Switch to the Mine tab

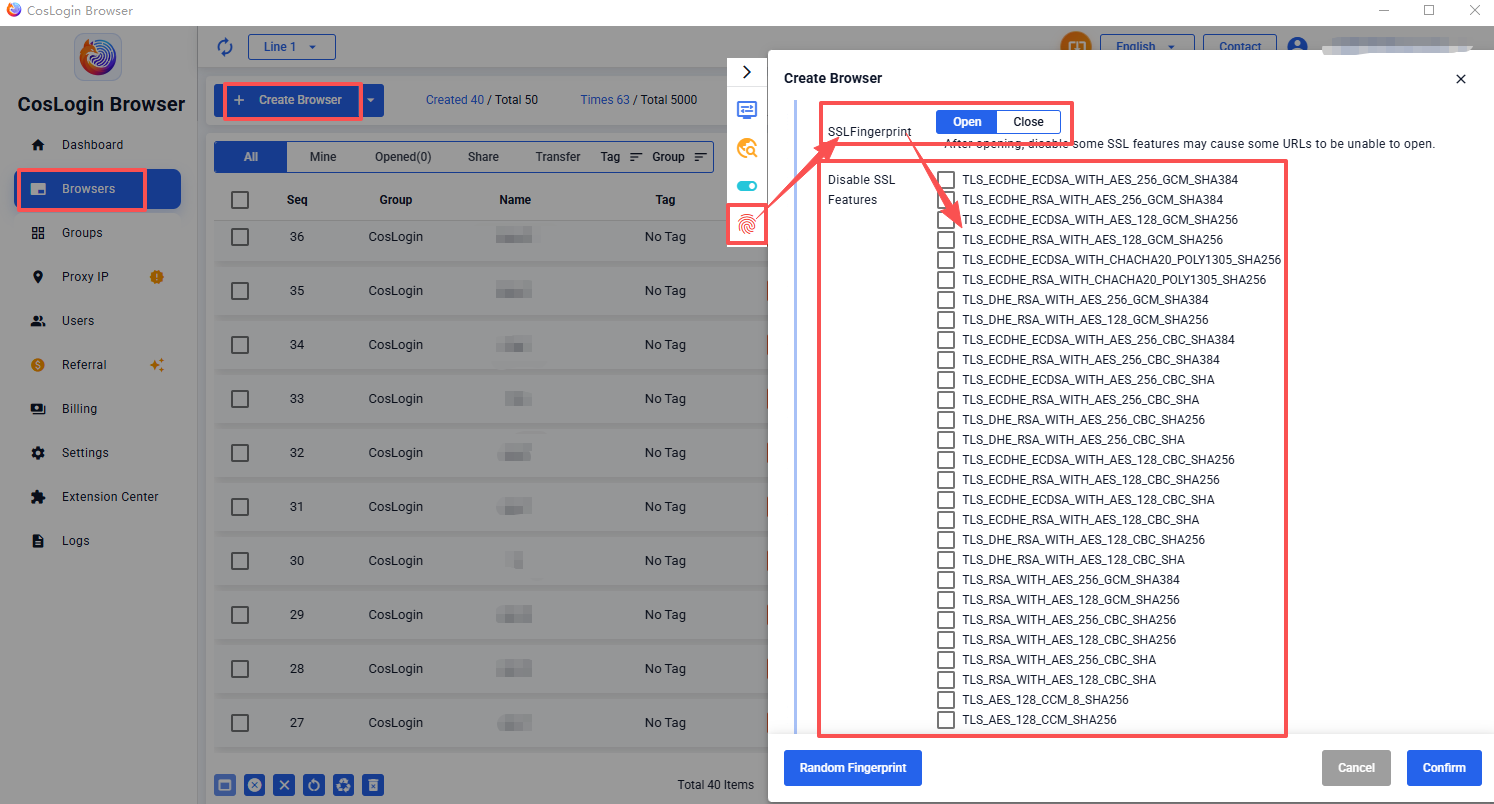tap(323, 157)
